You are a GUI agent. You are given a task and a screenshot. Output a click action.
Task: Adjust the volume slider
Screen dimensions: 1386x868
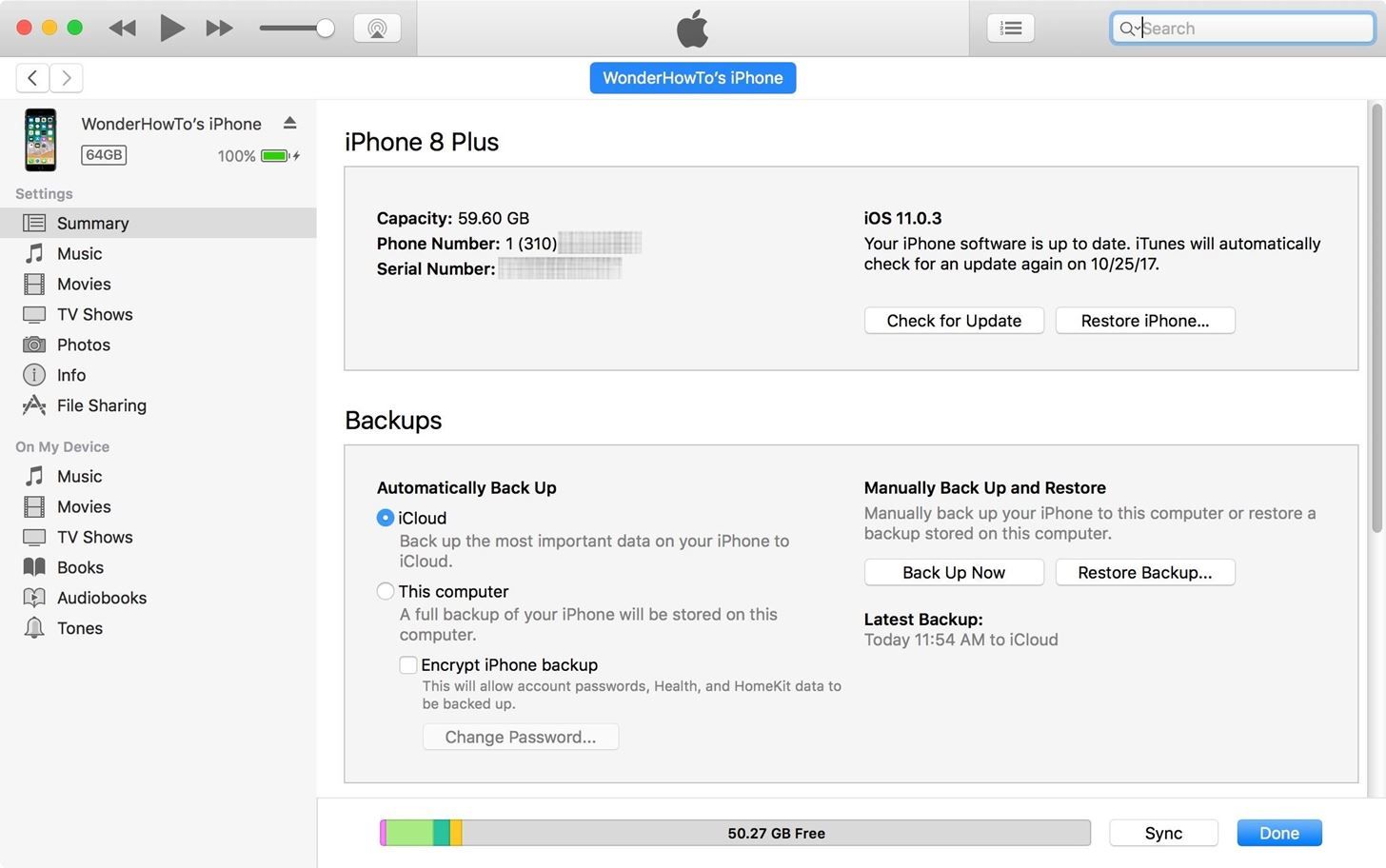(324, 28)
